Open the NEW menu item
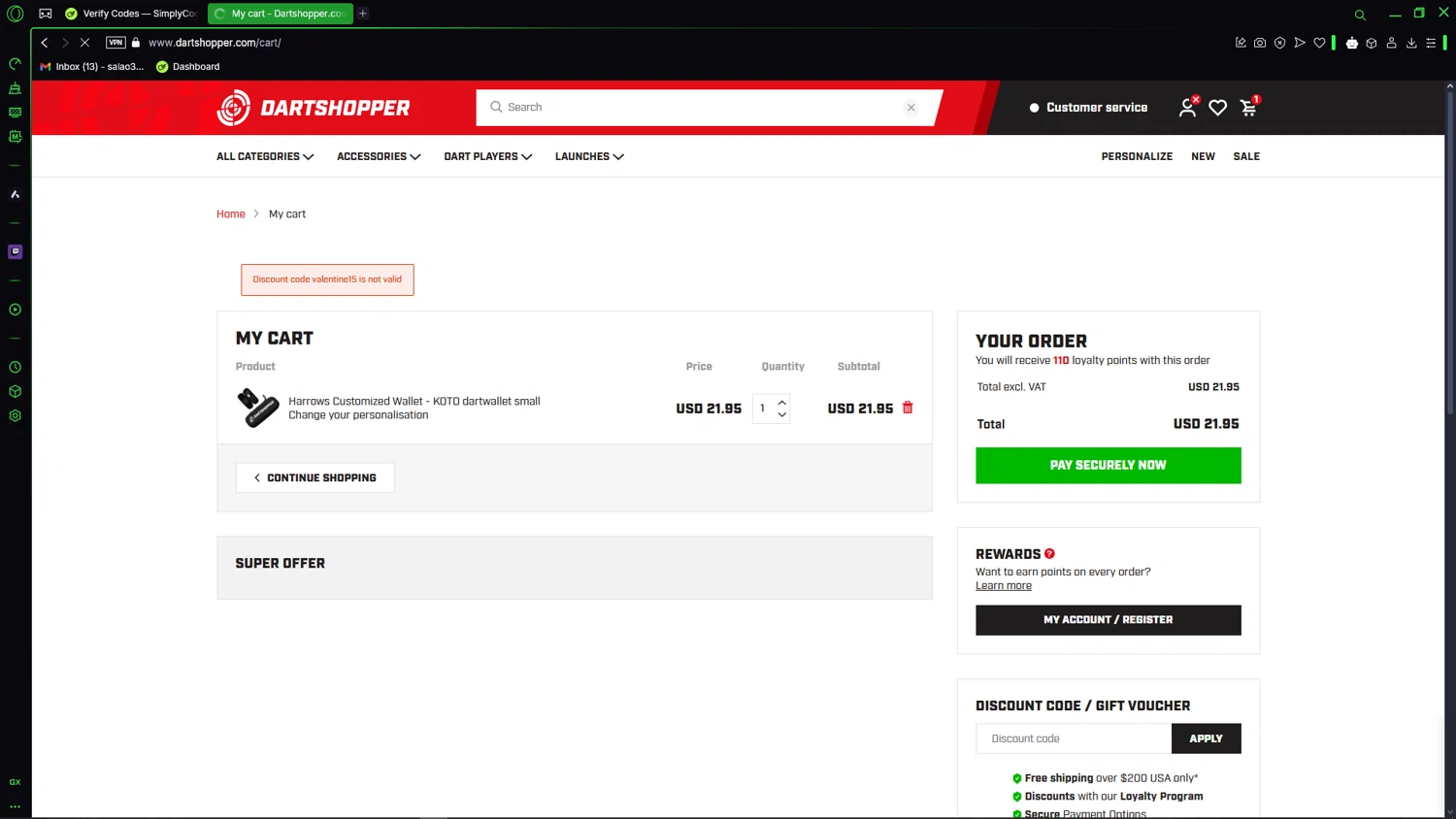 [x=1203, y=156]
